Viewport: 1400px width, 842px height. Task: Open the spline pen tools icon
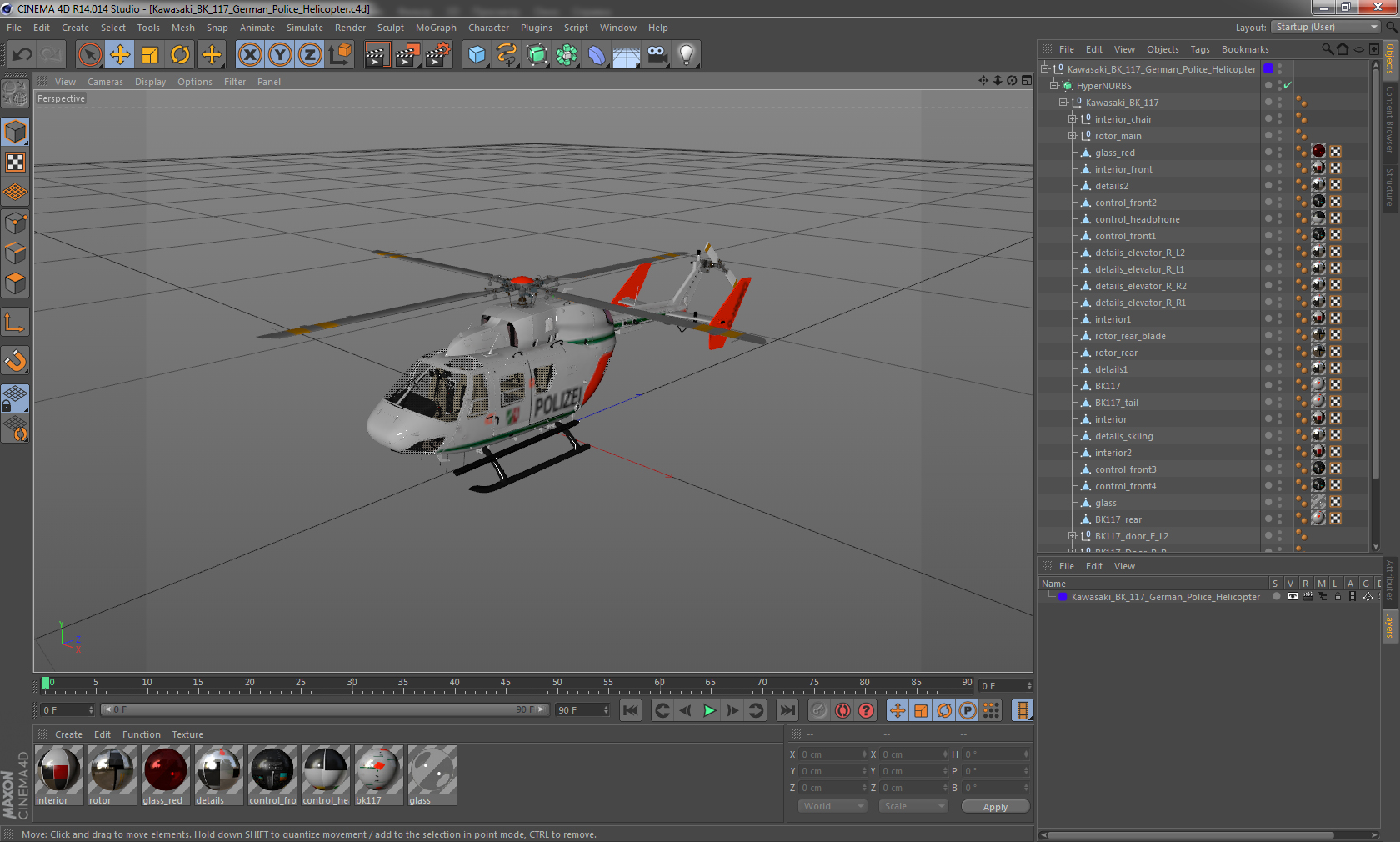pos(507,55)
